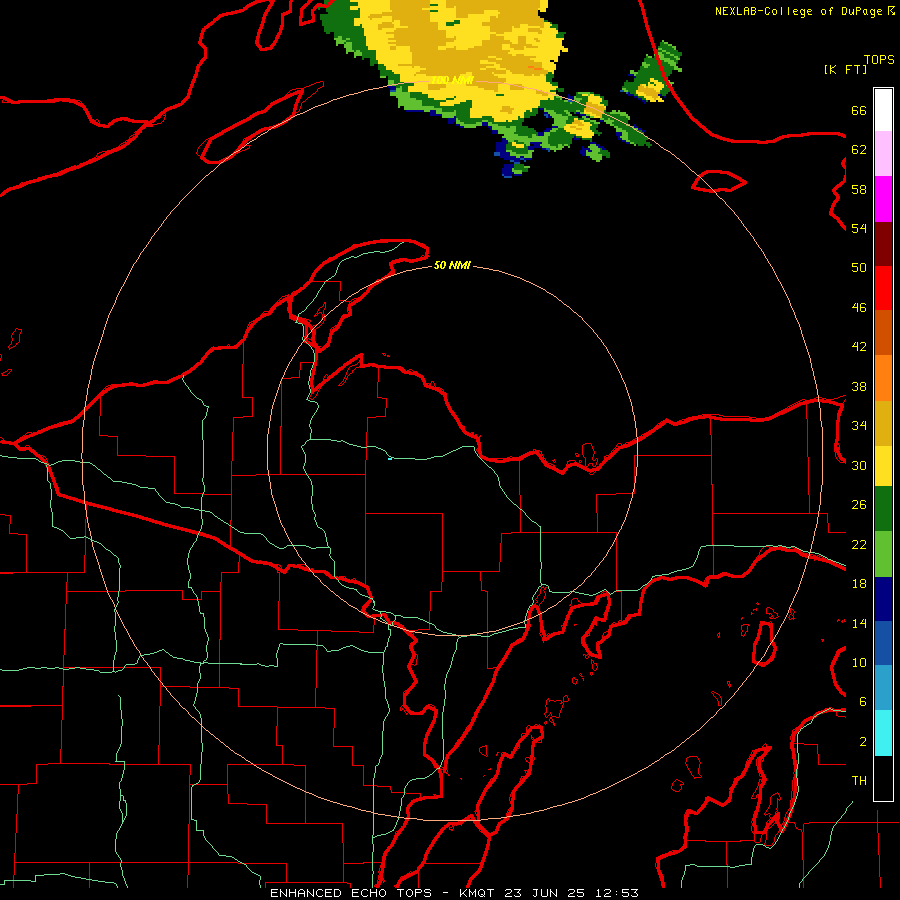The width and height of the screenshot is (900, 900).
Task: Click the bright red 46-50 kft swatch
Action: click(x=883, y=288)
